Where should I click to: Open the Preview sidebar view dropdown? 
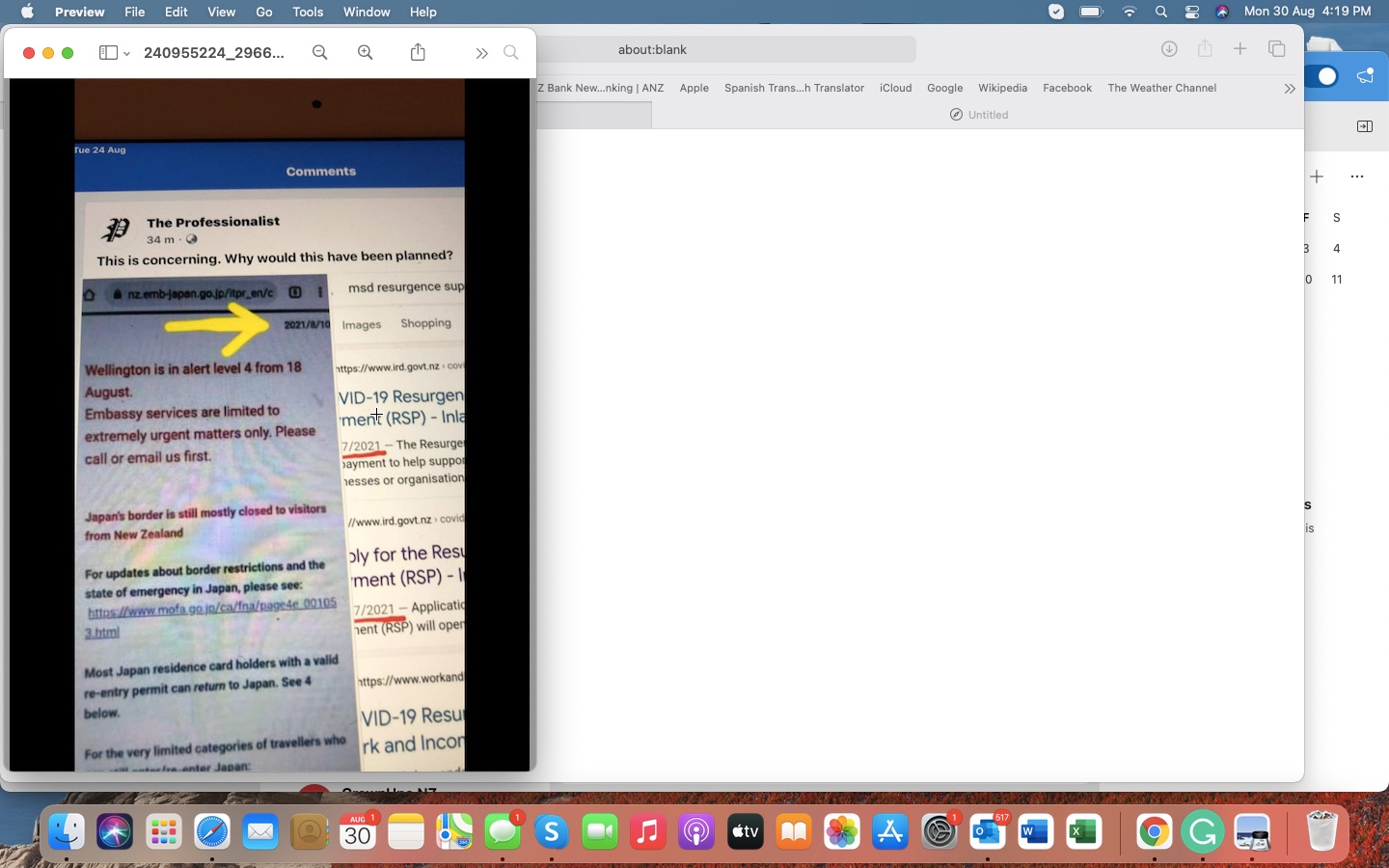[x=114, y=53]
